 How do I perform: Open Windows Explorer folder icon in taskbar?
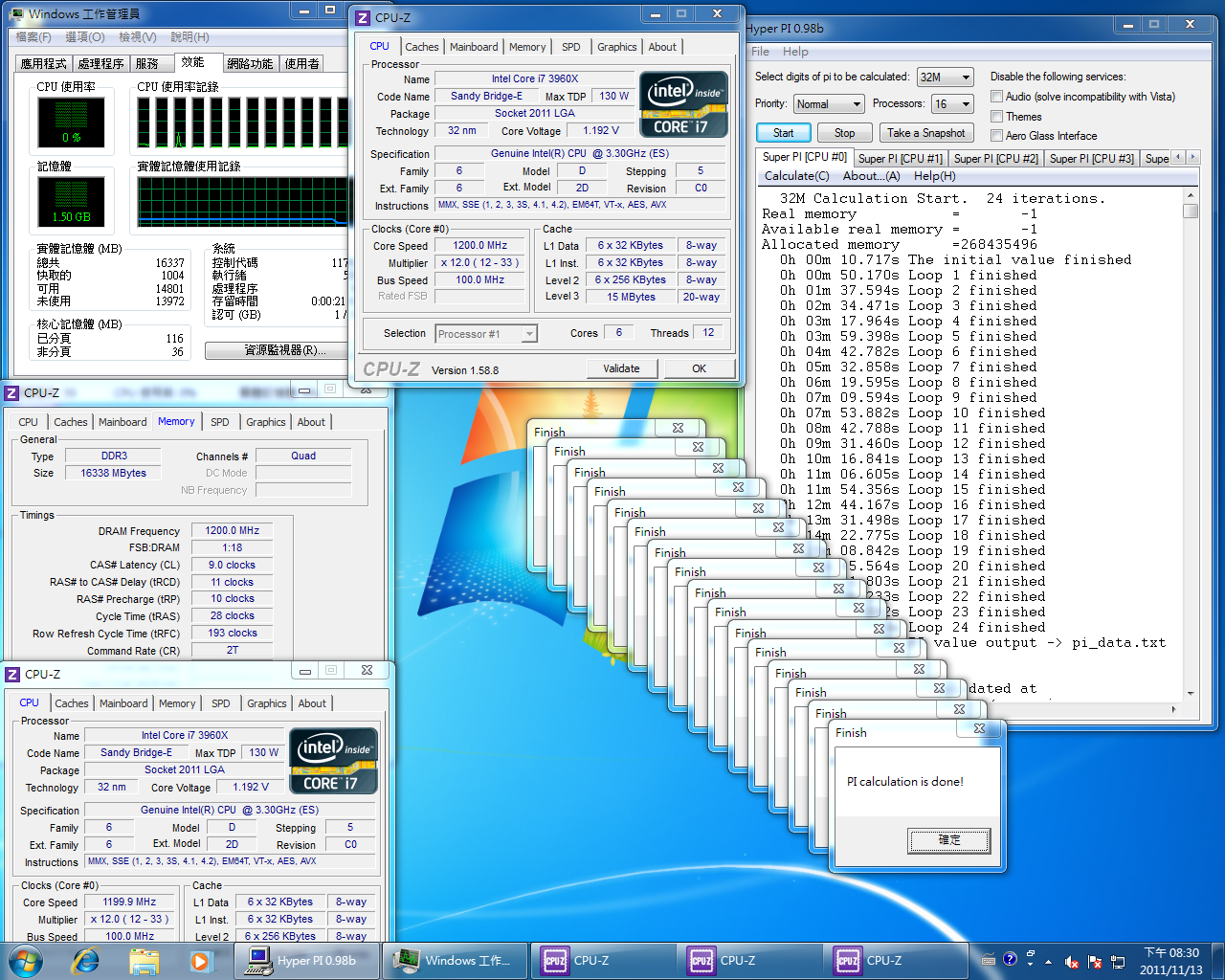click(144, 960)
